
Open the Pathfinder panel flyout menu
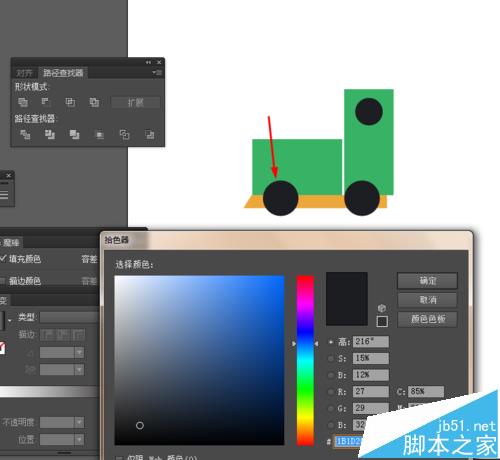click(157, 72)
